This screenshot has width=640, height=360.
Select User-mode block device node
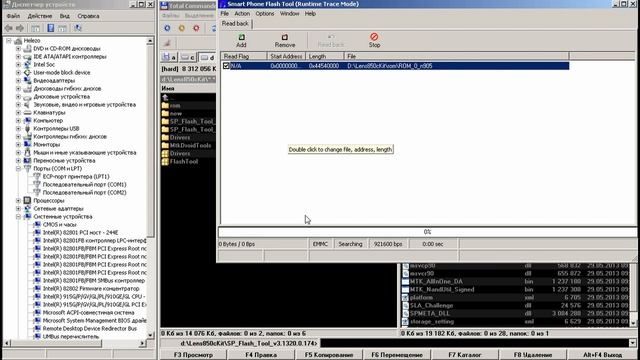coord(62,73)
